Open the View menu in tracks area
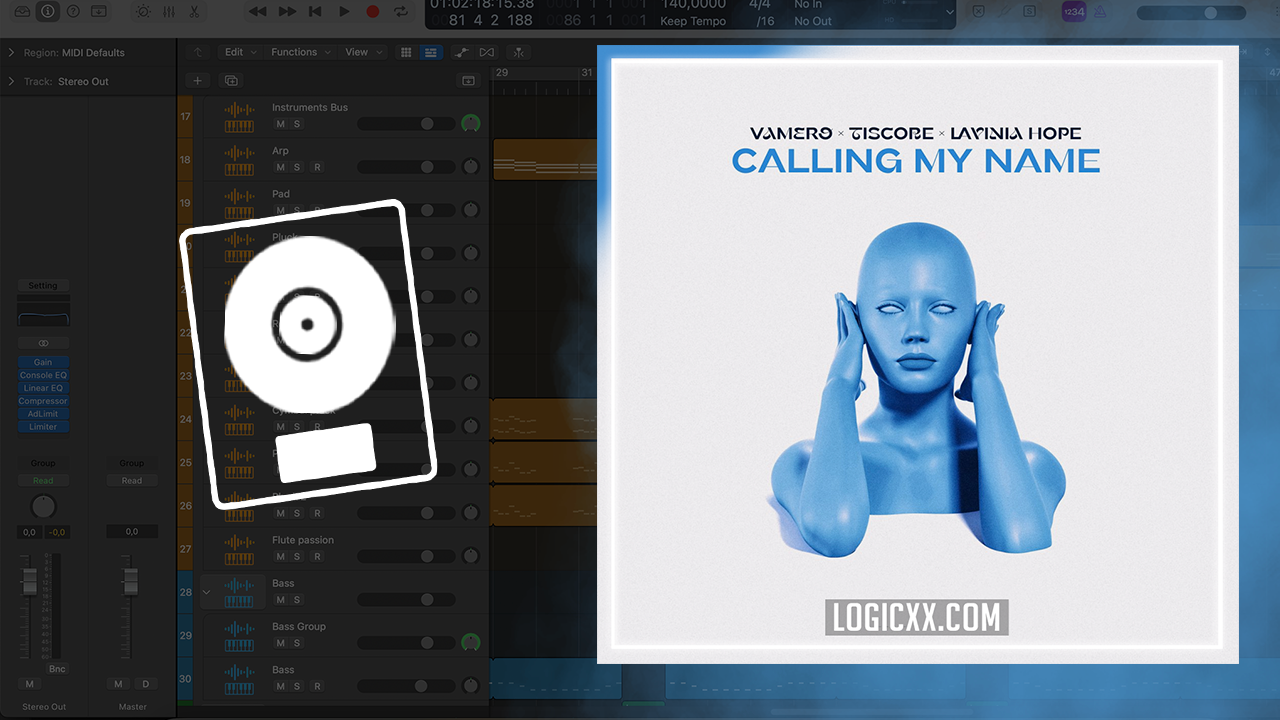Screen dimensions: 1280x720 coord(362,52)
